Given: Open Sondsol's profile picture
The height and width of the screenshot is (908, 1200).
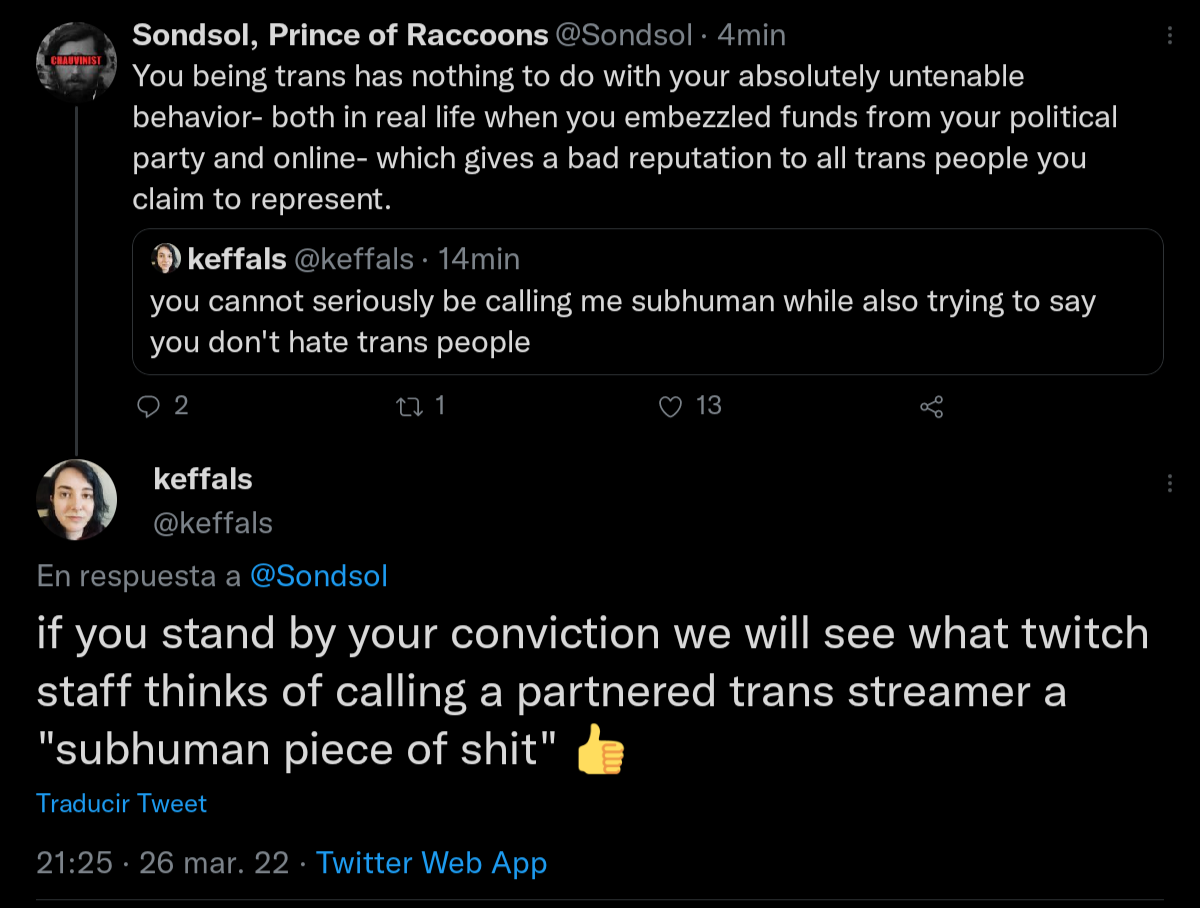Looking at the screenshot, I should click(x=77, y=62).
